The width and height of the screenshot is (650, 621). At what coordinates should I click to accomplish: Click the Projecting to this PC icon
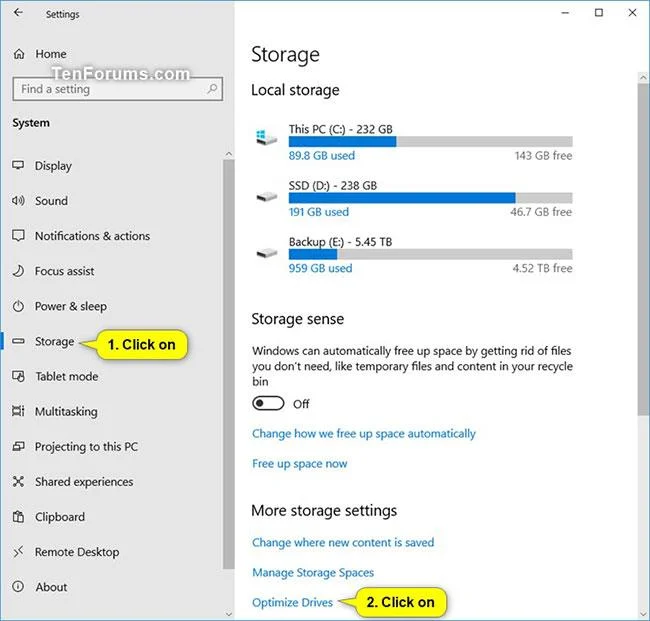pos(18,446)
